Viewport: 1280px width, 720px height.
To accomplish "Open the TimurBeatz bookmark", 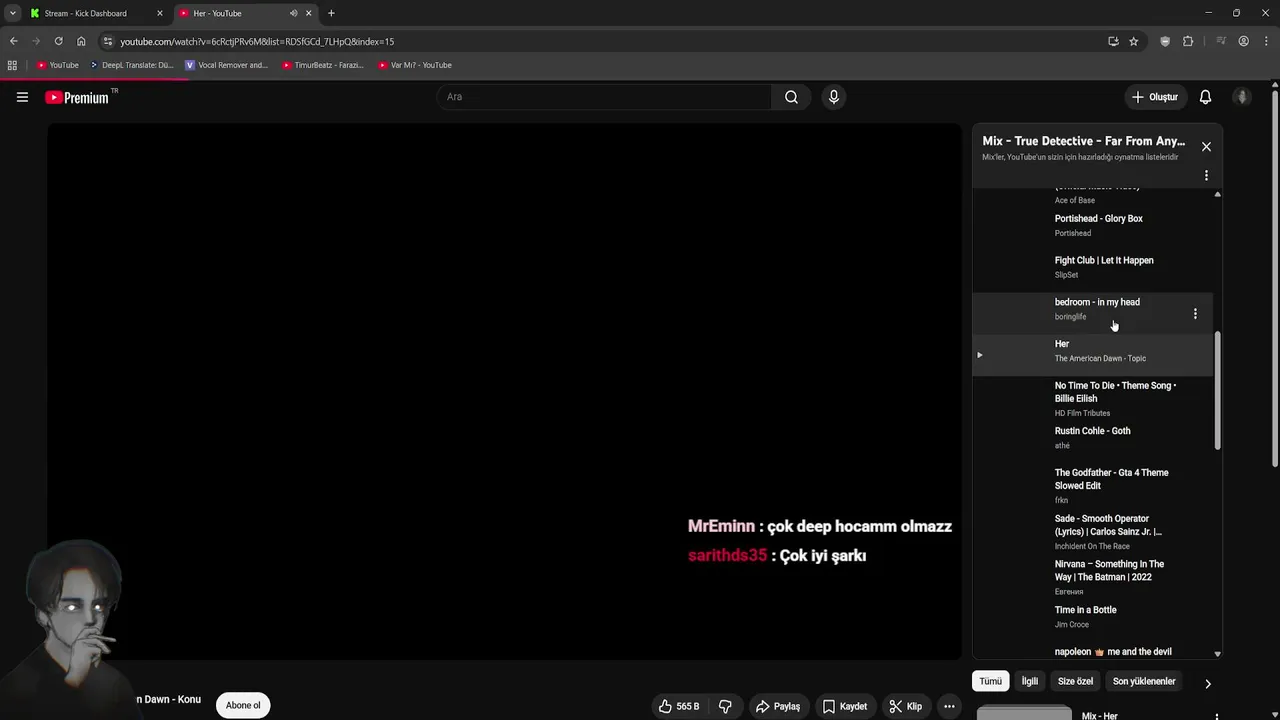I will coord(322,65).
